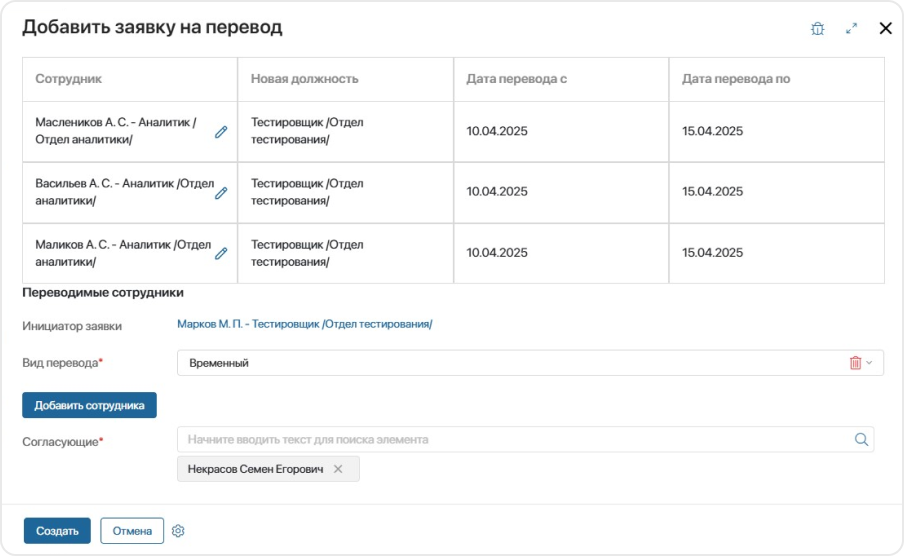904x556 pixels.
Task: Edit the Масленников А. С. employee row
Action: click(x=221, y=132)
